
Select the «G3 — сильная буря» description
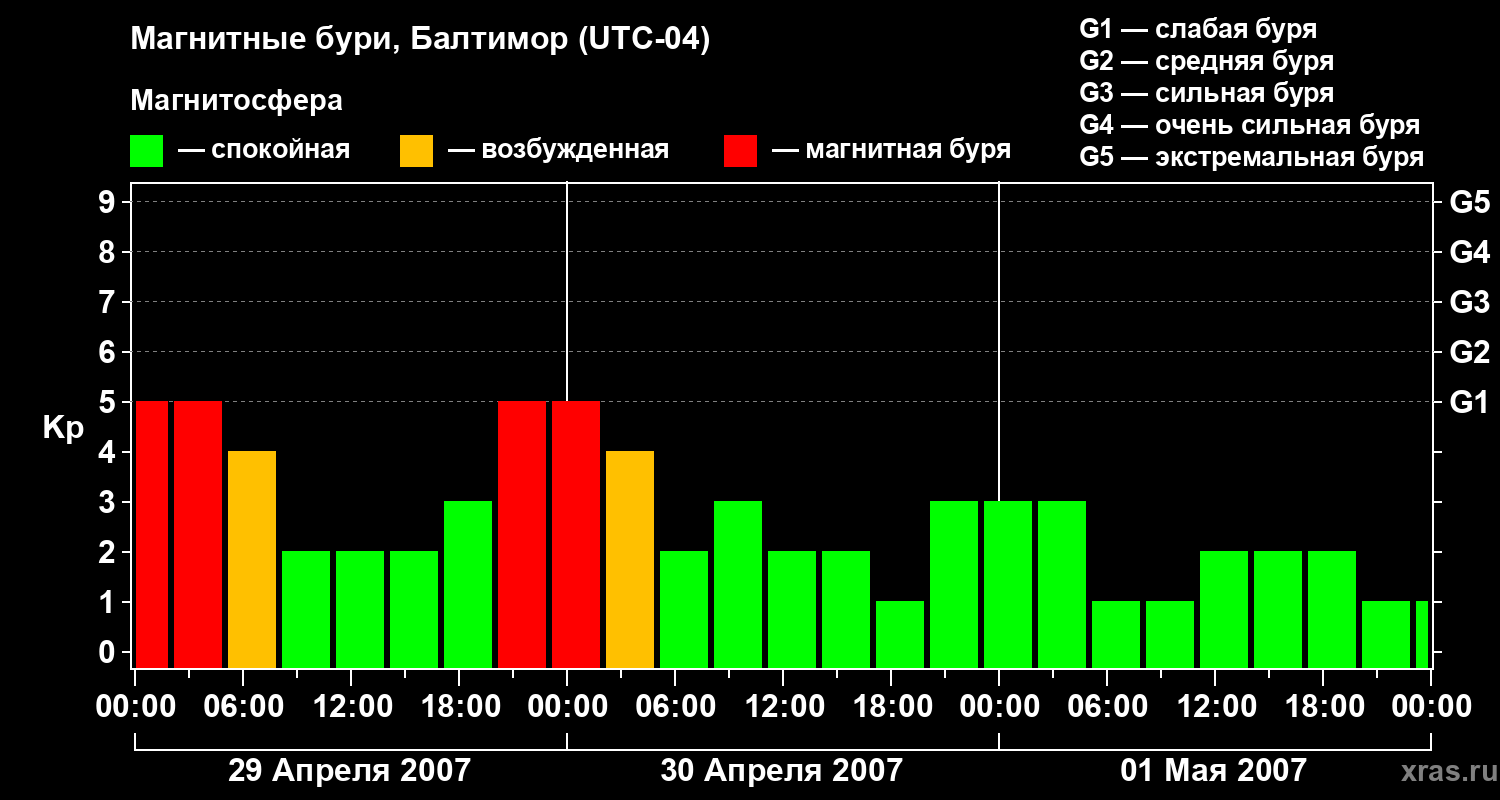1206,93
